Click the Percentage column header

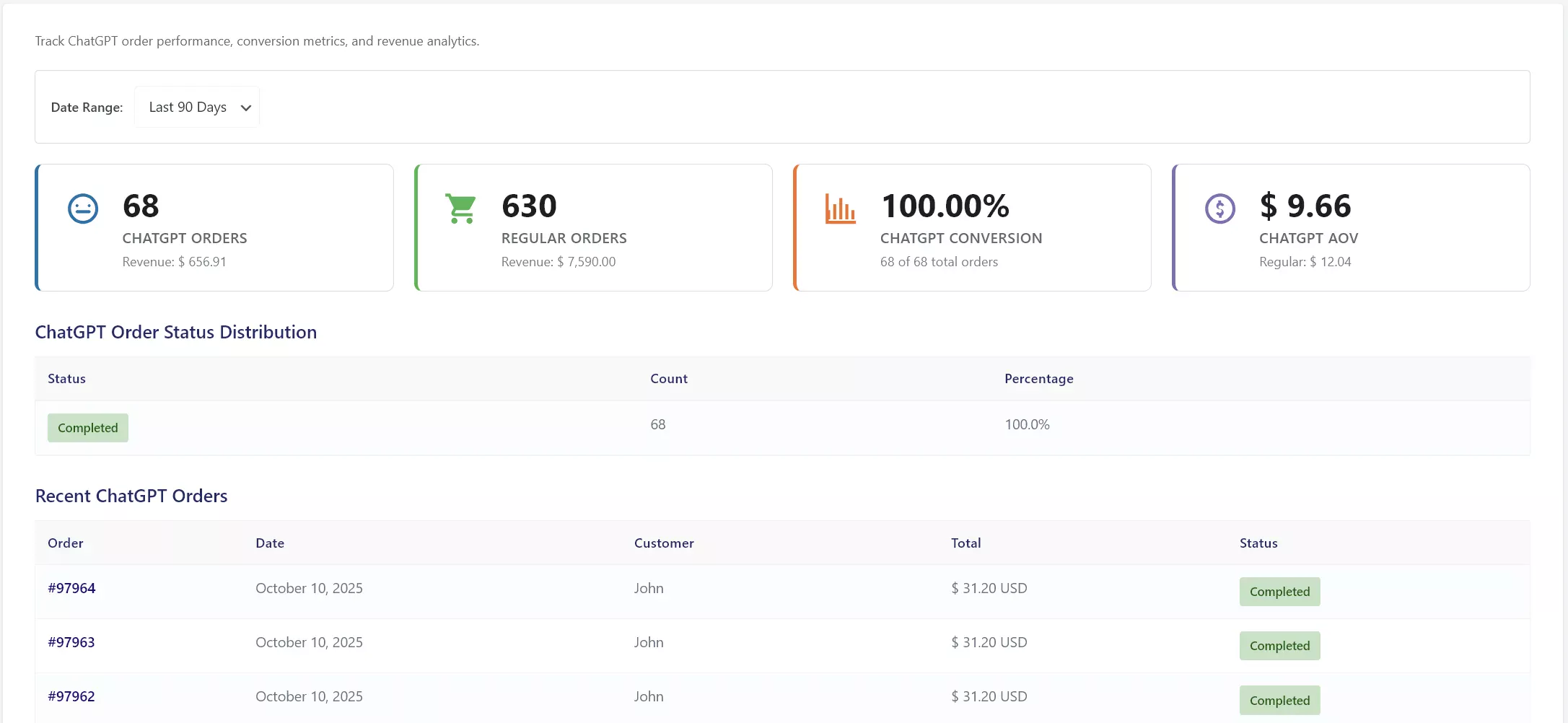pyautogui.click(x=1038, y=379)
